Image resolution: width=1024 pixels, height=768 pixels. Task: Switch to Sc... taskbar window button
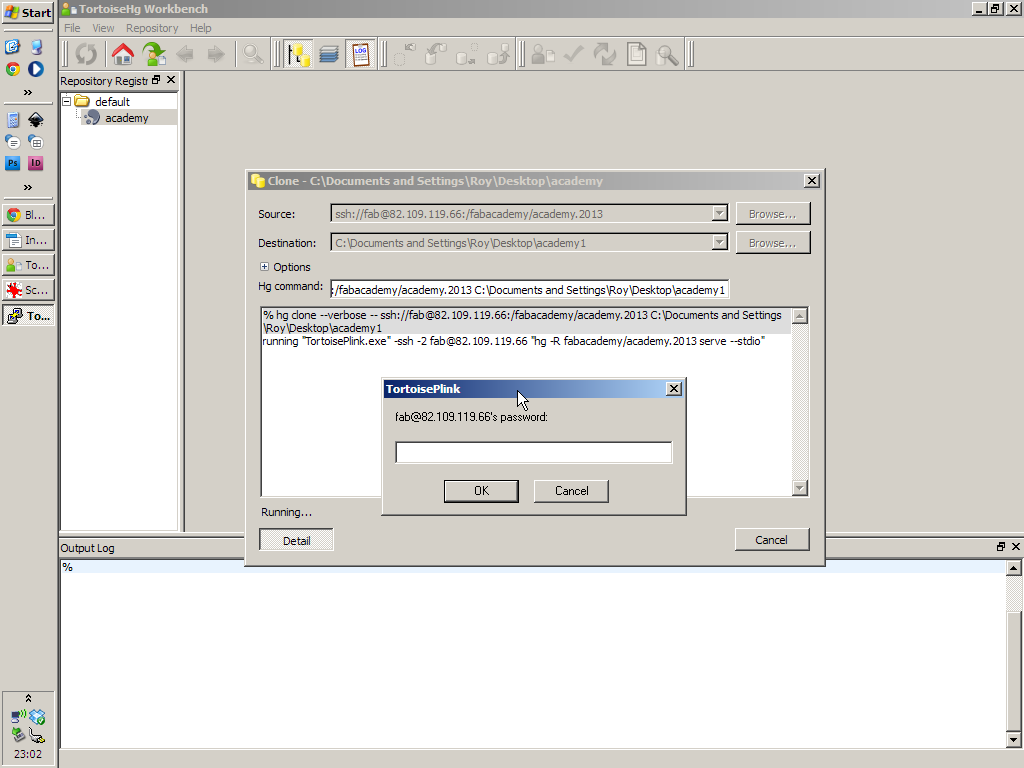(x=28, y=290)
